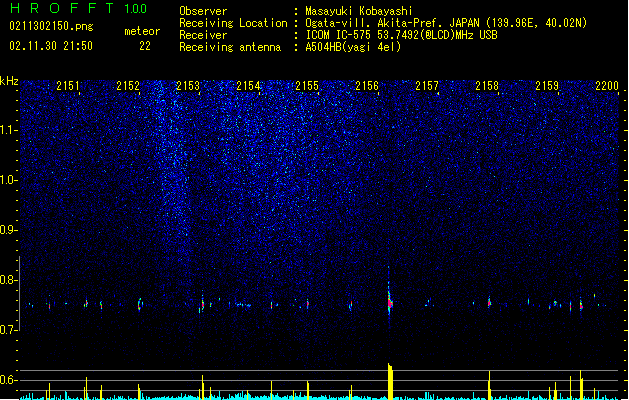
Task: Click antenna value A504HB(yagi 4el)
Action: 353,47
